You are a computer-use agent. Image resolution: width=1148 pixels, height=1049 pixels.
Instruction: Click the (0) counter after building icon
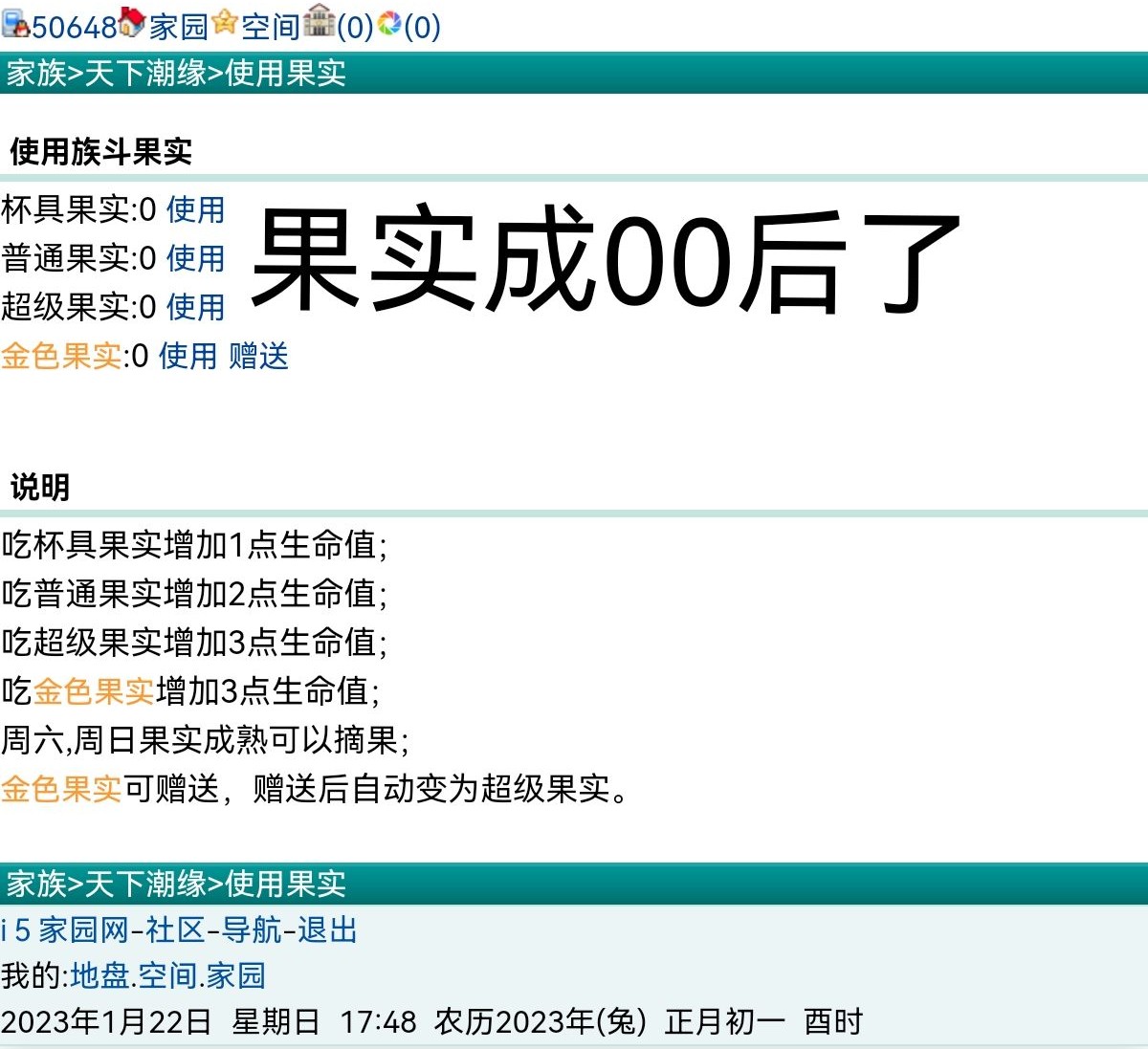click(x=355, y=27)
